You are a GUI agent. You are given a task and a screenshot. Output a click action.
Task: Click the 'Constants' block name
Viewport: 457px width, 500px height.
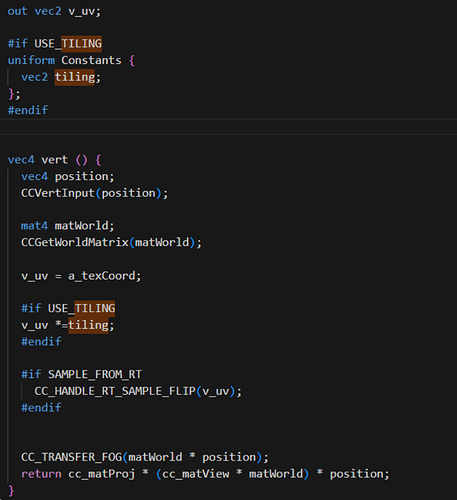coord(91,60)
